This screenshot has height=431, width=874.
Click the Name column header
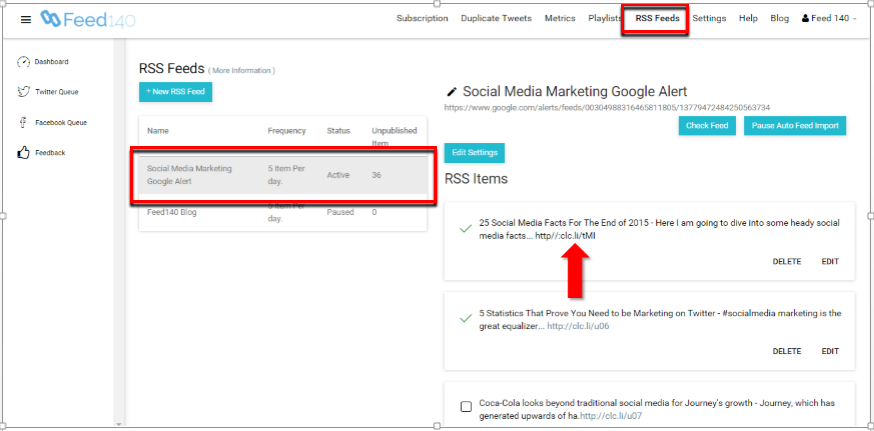coord(158,131)
